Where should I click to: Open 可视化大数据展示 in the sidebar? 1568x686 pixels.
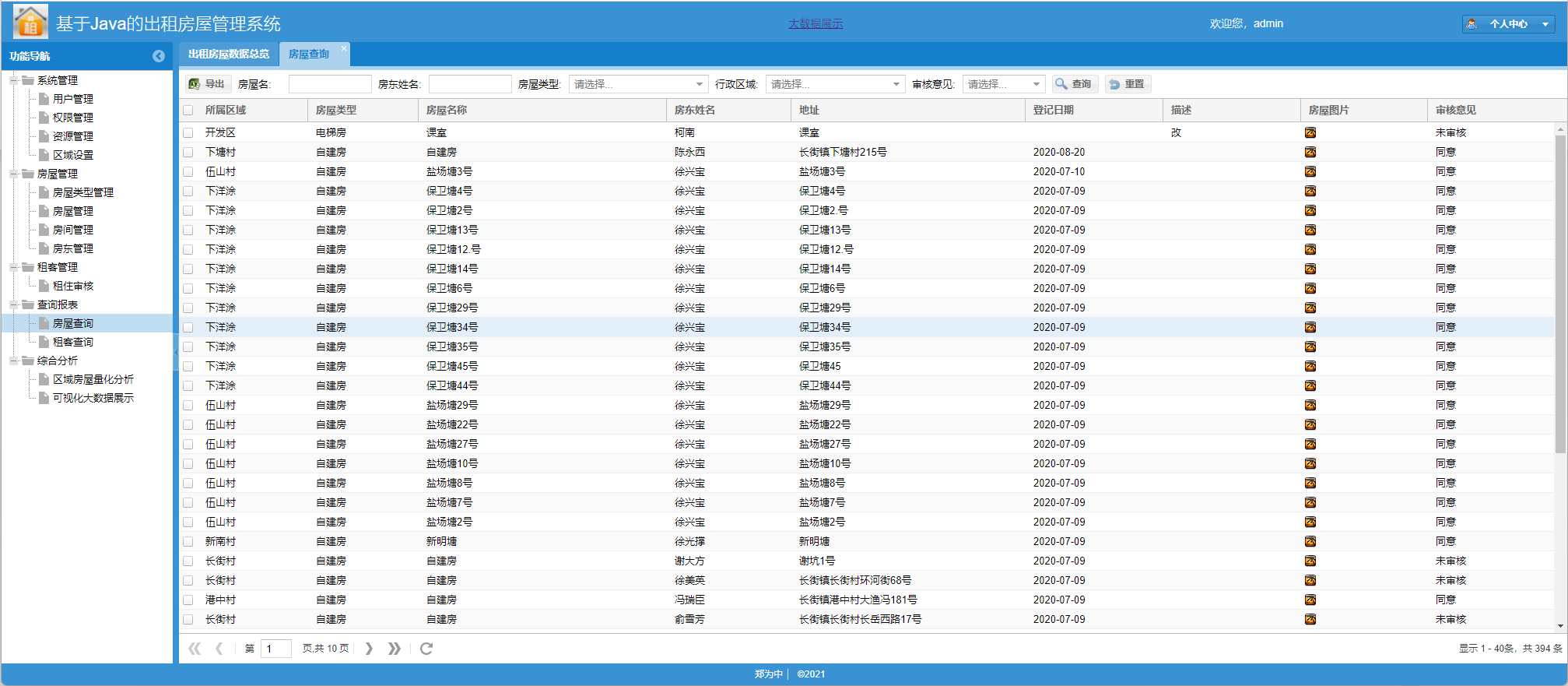(x=93, y=398)
